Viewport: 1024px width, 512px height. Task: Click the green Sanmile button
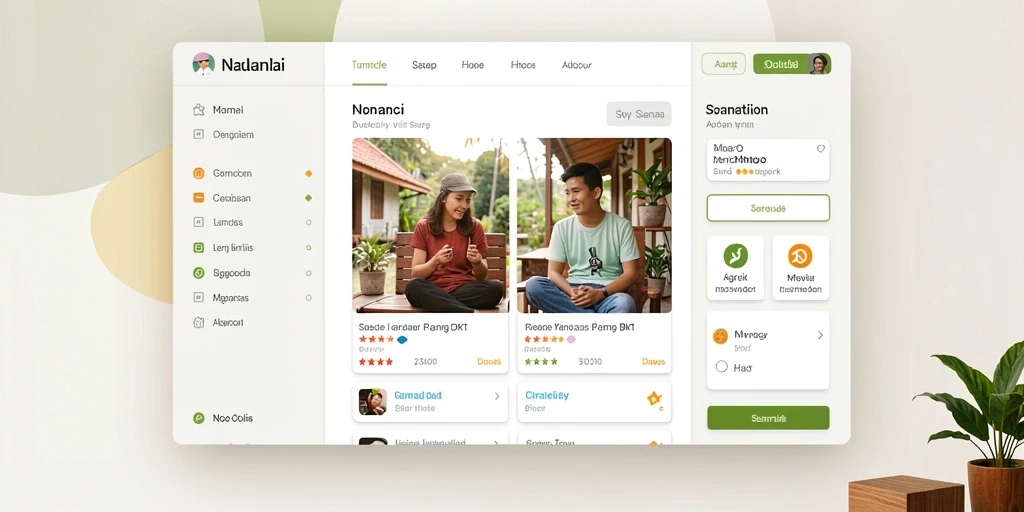pos(768,418)
